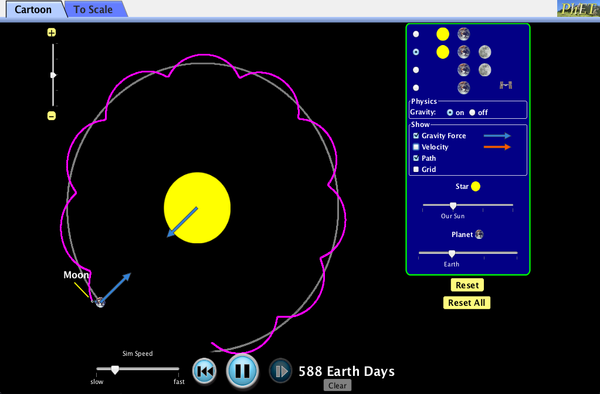This screenshot has height=394, width=600.
Task: Enable the Grid checkbox
Action: (x=416, y=169)
